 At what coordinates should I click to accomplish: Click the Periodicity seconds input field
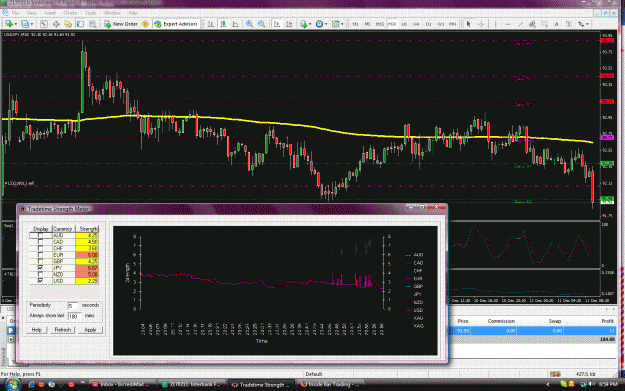click(x=74, y=306)
